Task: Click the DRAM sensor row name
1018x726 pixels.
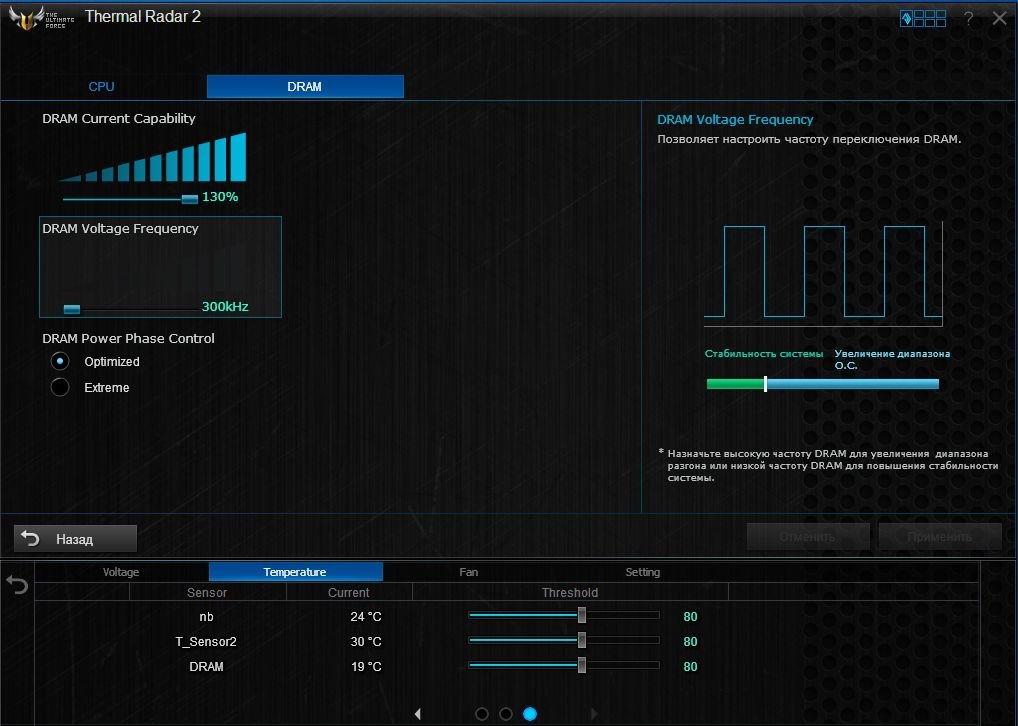Action: [x=206, y=667]
